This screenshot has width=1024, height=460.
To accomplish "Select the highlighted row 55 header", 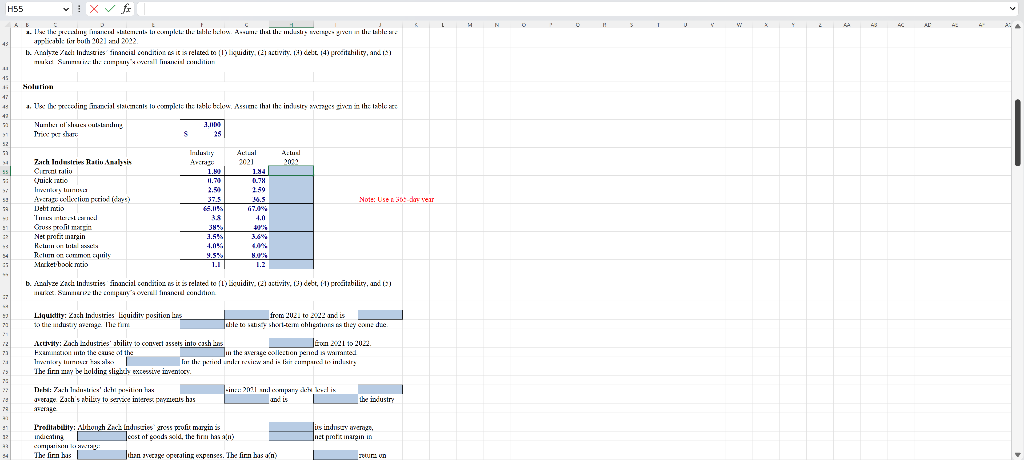I will point(5,171).
